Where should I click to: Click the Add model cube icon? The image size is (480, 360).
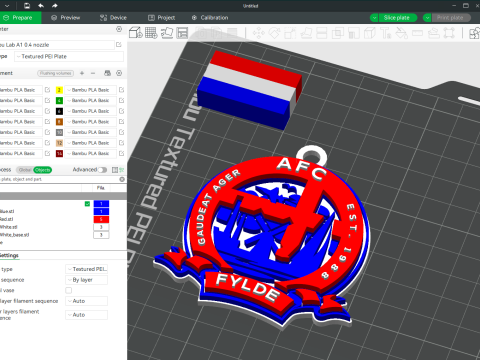(x=135, y=33)
